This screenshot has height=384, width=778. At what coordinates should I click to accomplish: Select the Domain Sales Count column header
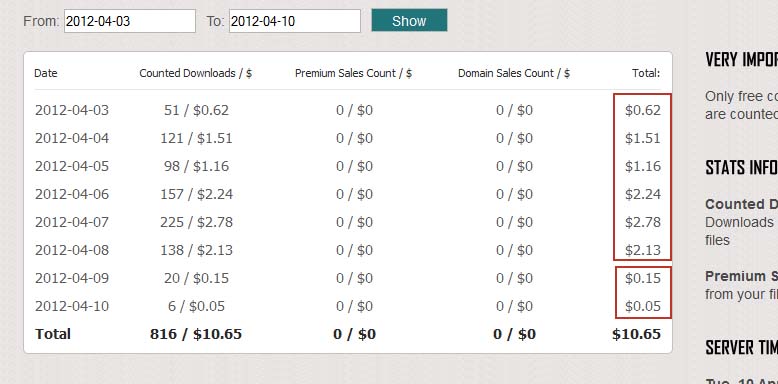pos(514,73)
